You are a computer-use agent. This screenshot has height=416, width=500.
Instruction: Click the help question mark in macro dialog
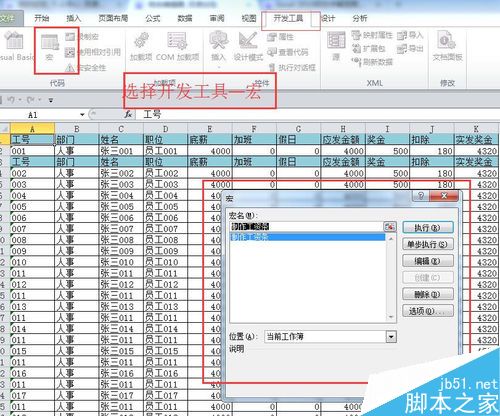click(421, 196)
